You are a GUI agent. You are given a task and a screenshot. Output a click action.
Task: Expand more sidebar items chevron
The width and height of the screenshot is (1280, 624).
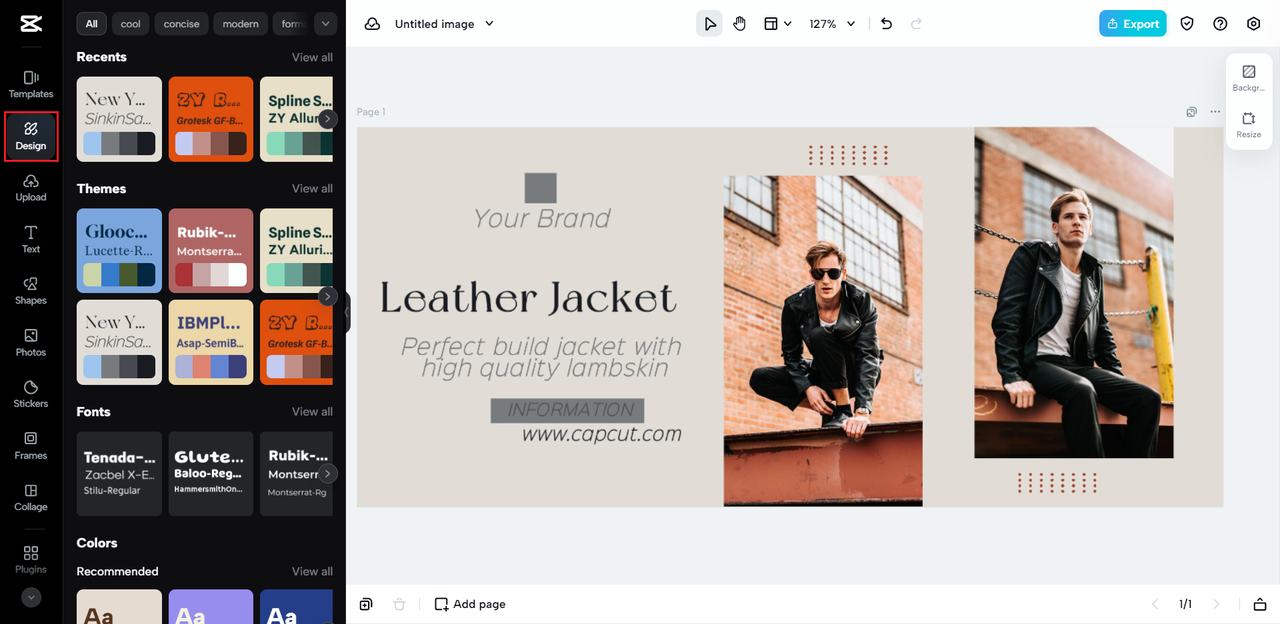(31, 597)
